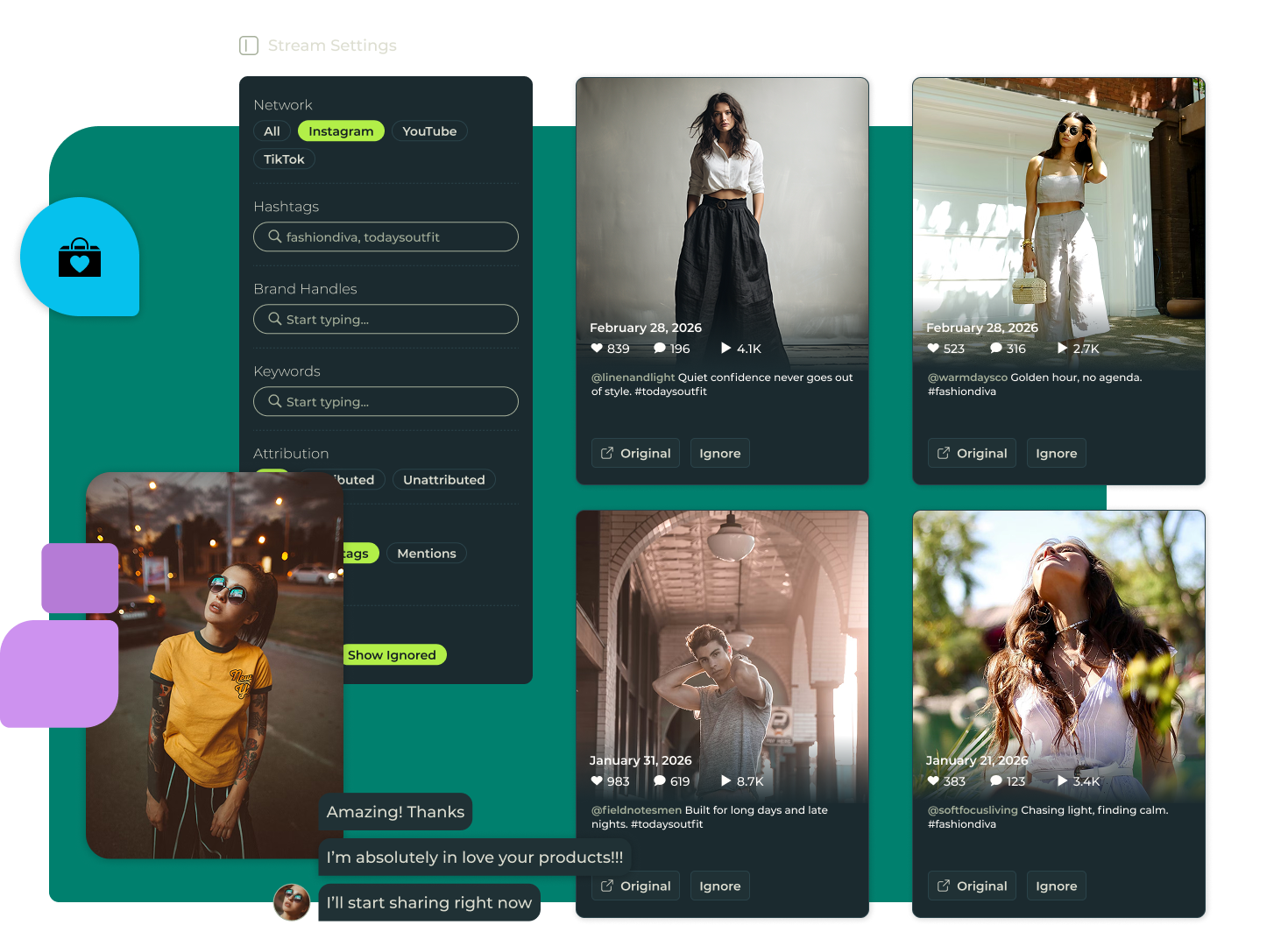This screenshot has width=1288, height=946.
Task: Click the 'Attribution' section label
Action: (291, 454)
